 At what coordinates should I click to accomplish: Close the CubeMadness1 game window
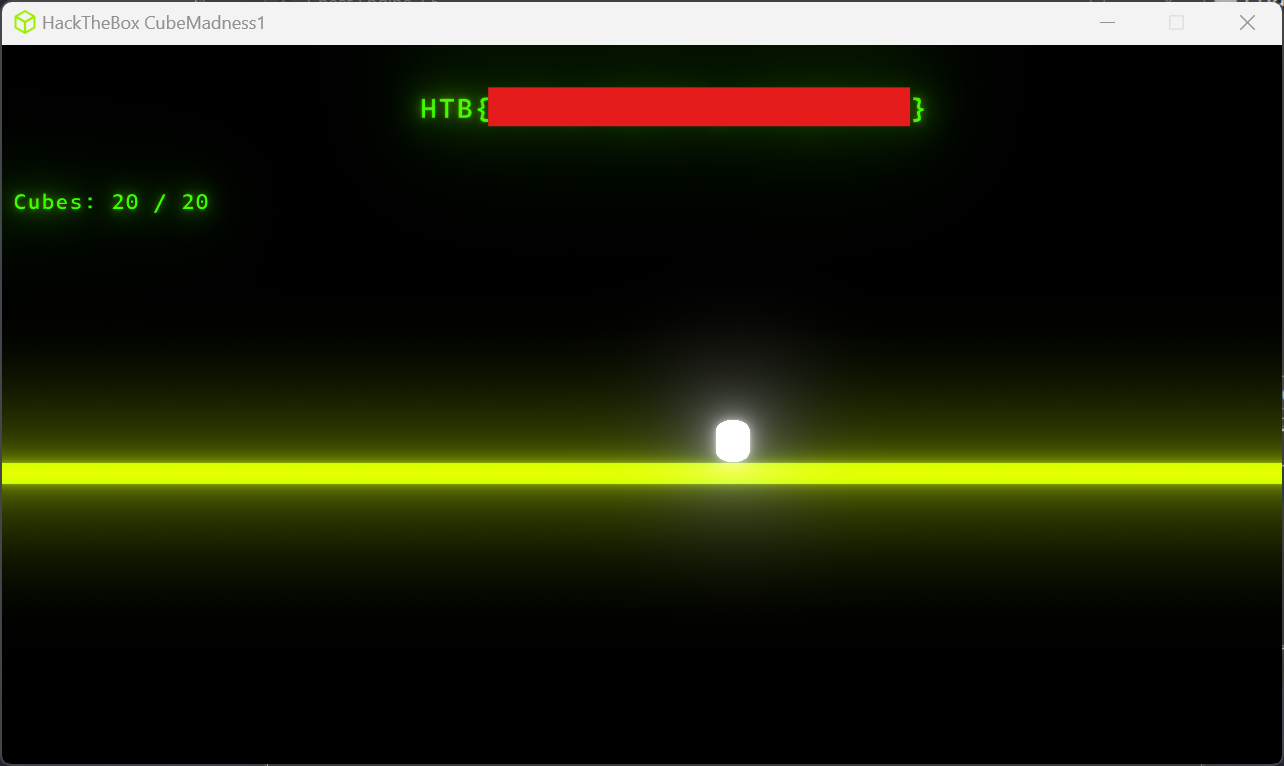click(x=1247, y=23)
